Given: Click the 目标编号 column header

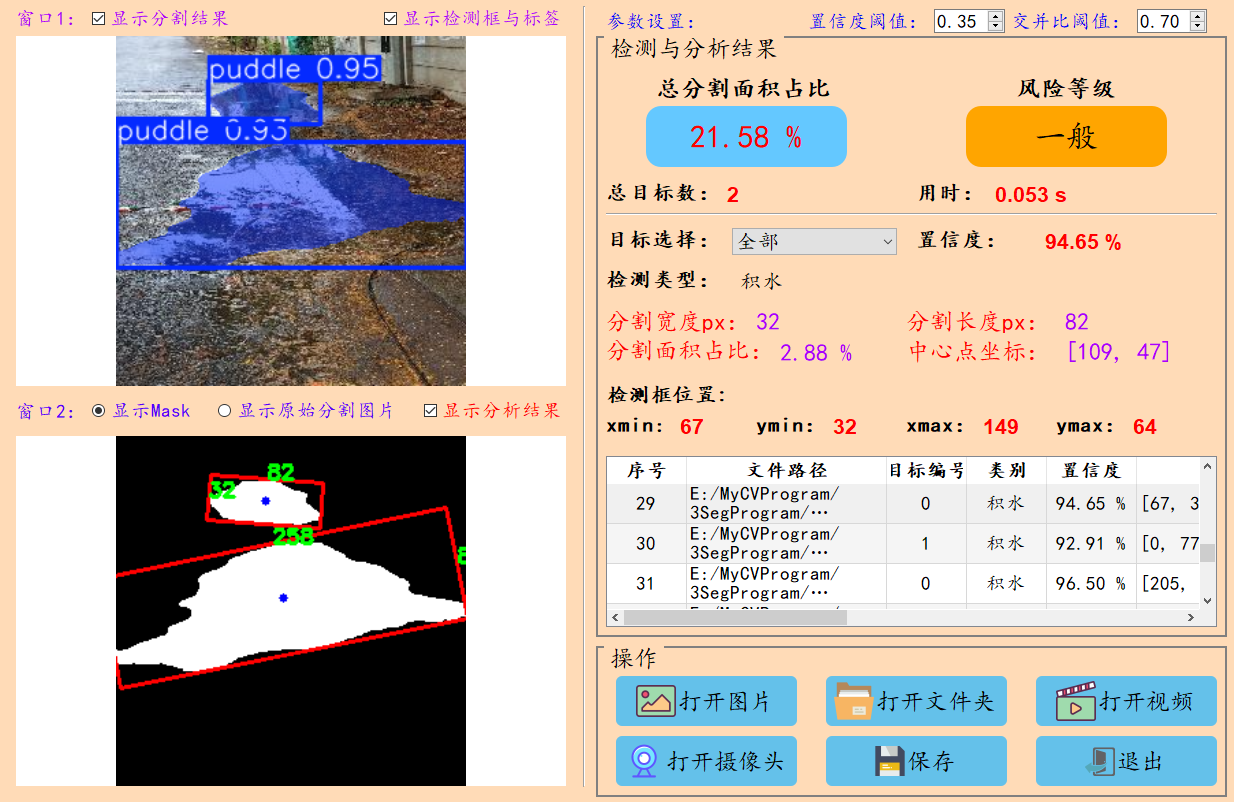Looking at the screenshot, I should 926,470.
